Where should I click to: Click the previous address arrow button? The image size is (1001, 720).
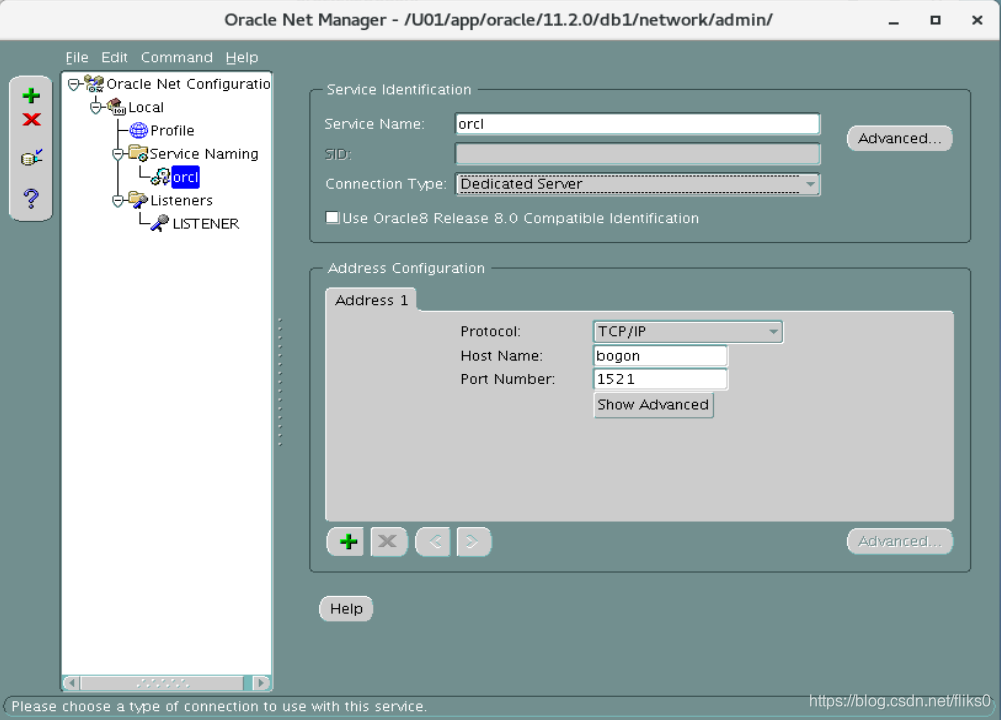(x=433, y=542)
